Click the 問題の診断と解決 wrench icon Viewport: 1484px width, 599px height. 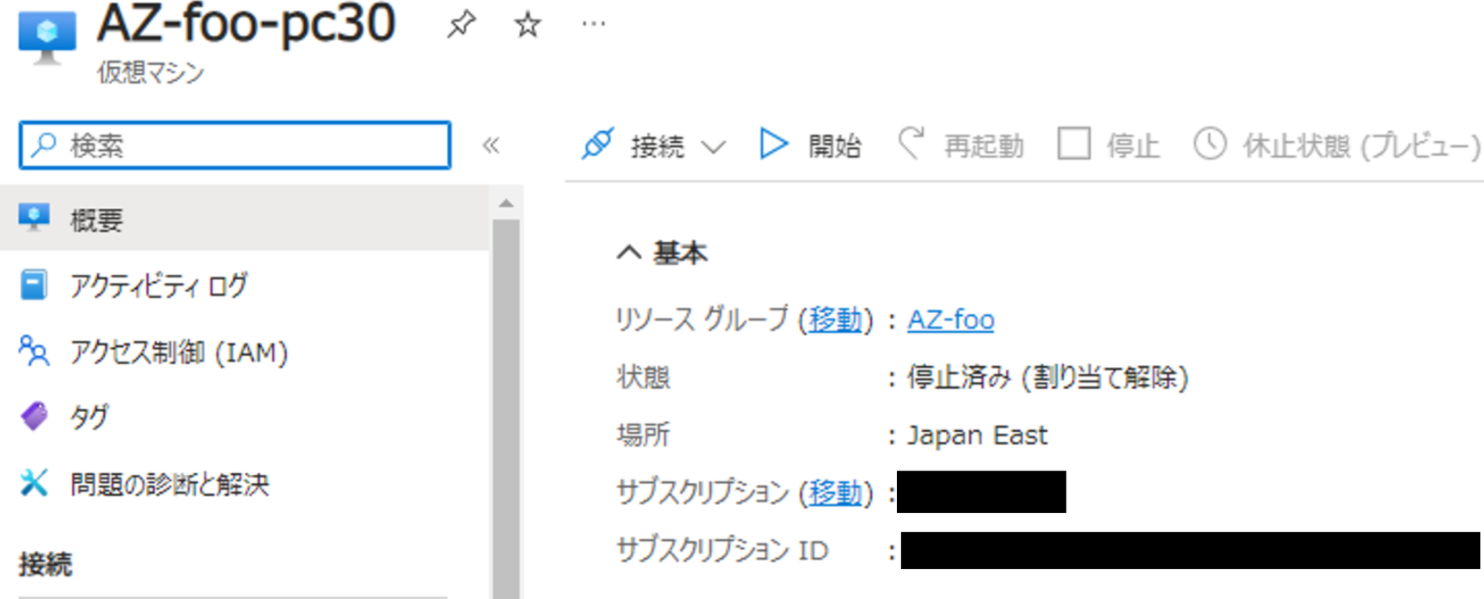34,484
